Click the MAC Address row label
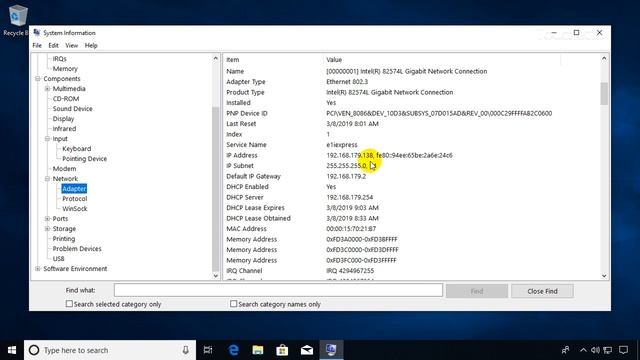 point(247,229)
